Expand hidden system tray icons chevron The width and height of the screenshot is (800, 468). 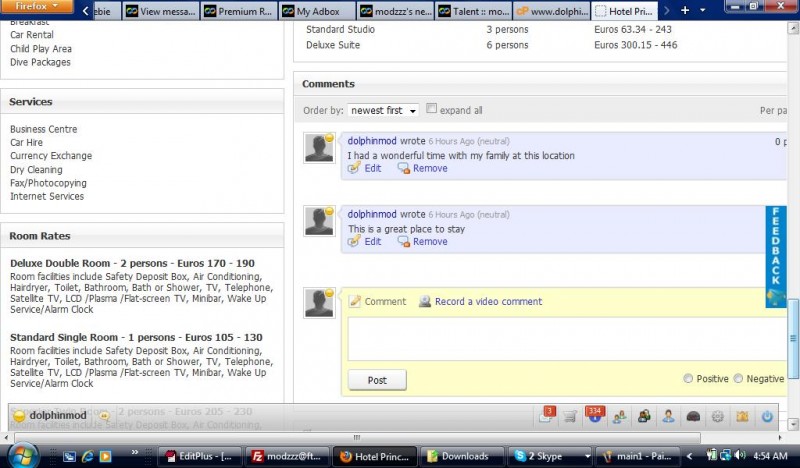689,456
